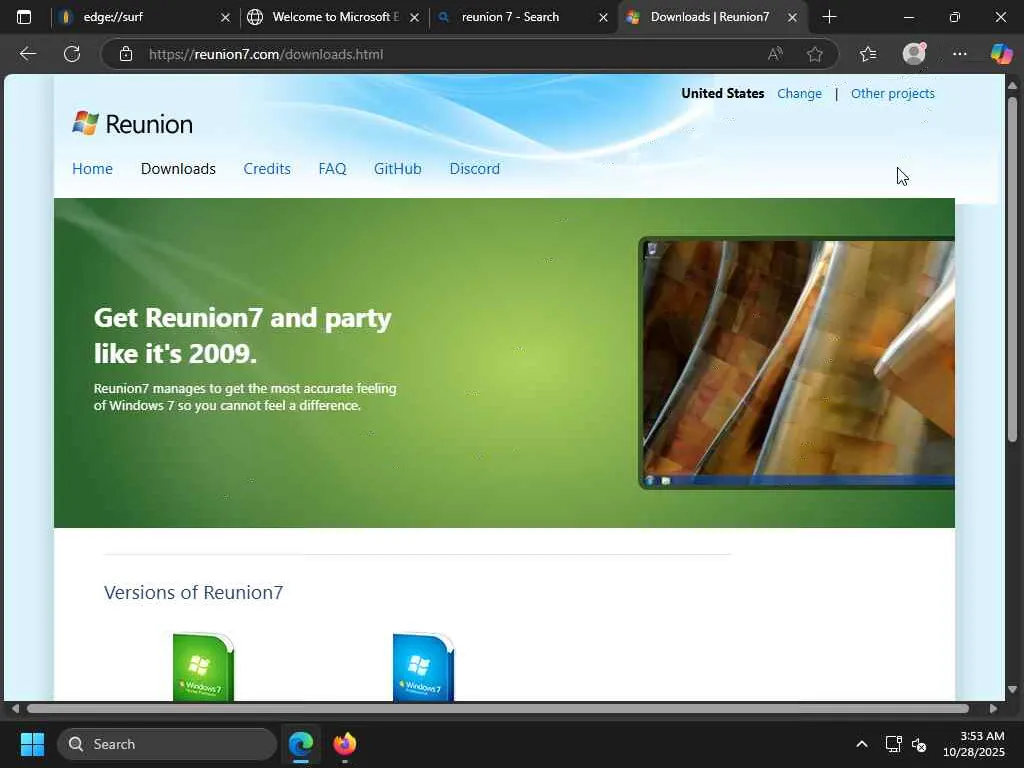Close the reunion 7 - Search tab
1024x768 pixels.
pyautogui.click(x=603, y=18)
